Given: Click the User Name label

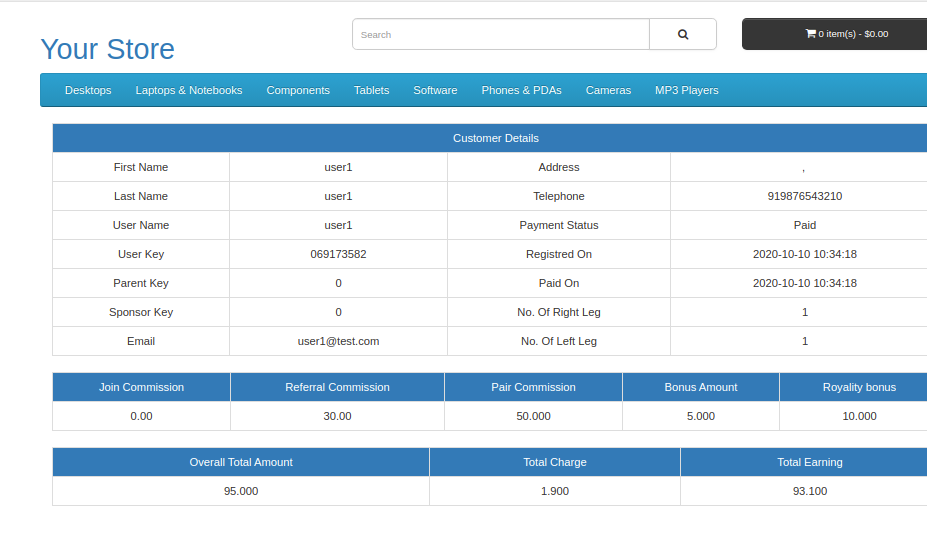Looking at the screenshot, I should 141,225.
